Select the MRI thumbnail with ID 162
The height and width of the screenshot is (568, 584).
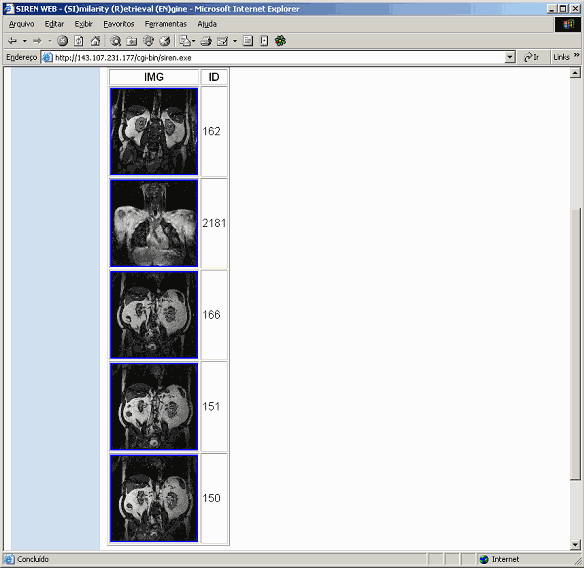[154, 131]
